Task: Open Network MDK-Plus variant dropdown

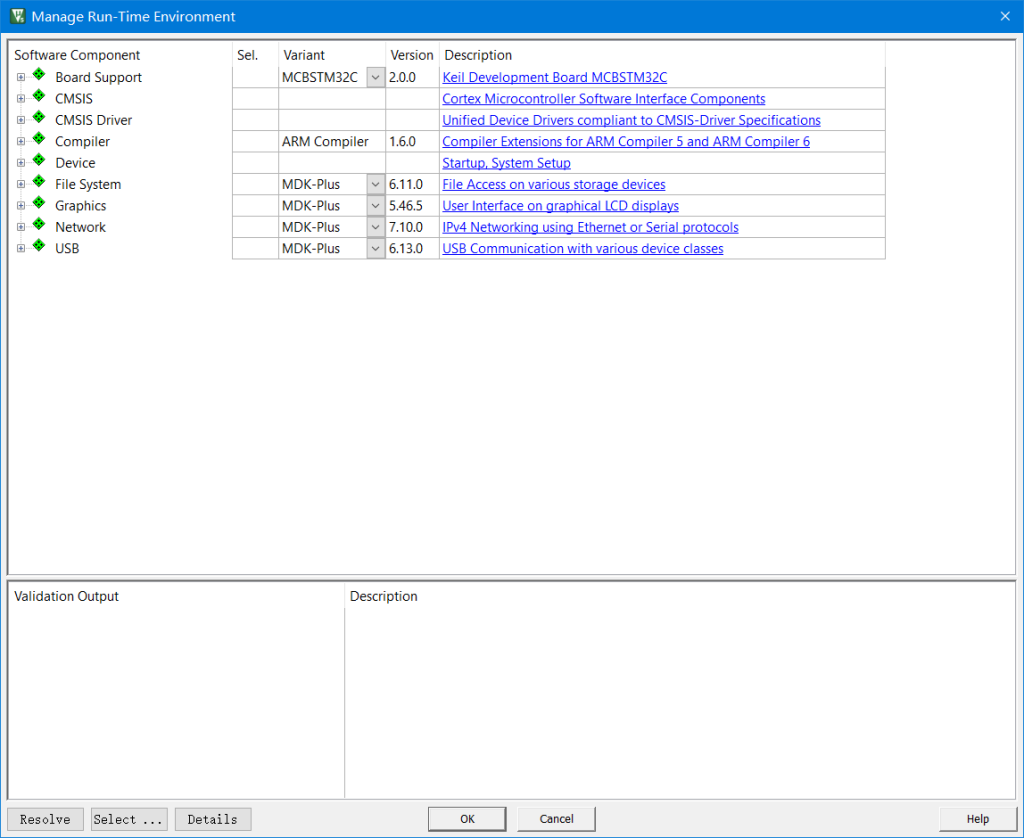Action: 376,227
